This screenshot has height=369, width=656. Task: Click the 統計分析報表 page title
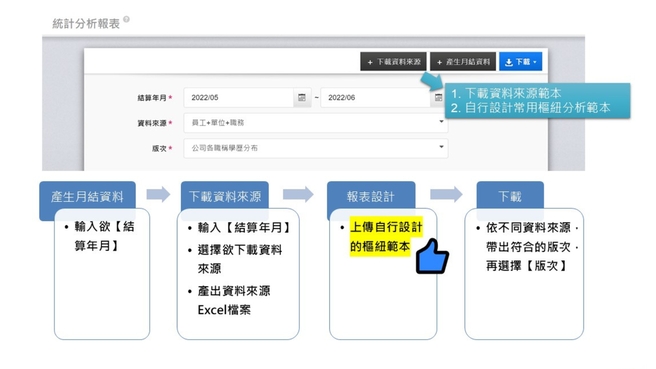click(86, 24)
